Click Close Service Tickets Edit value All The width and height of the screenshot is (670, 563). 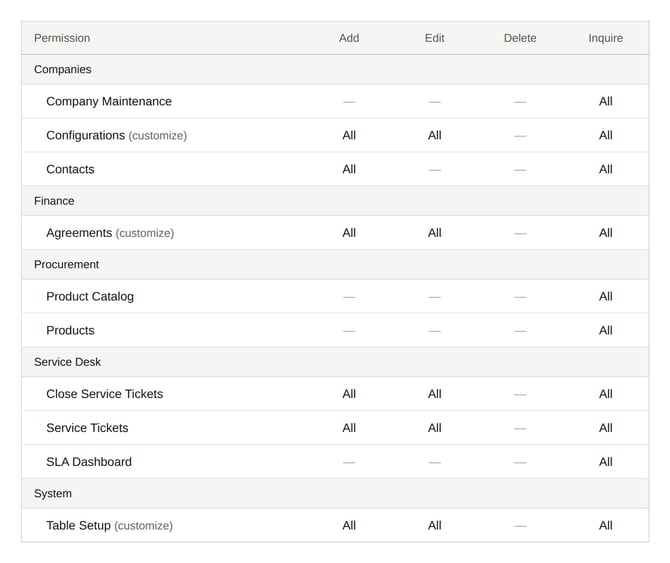coord(435,394)
